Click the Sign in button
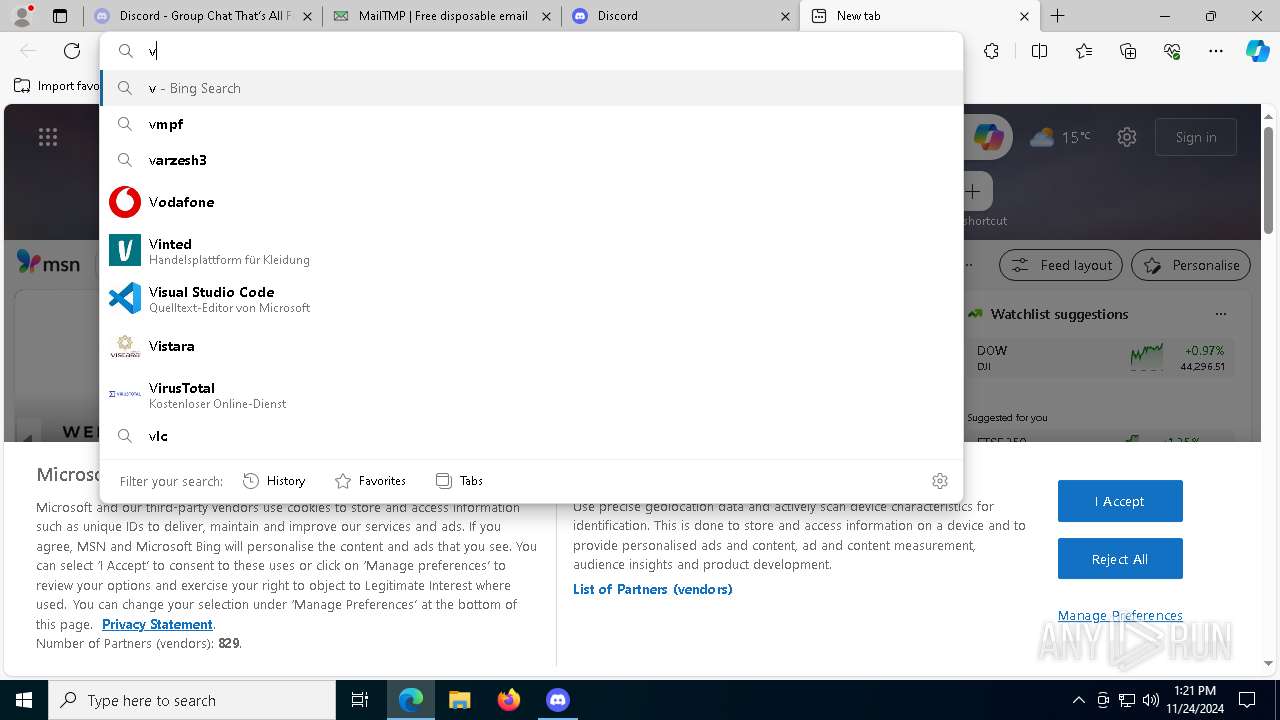The width and height of the screenshot is (1280, 720). [1196, 137]
